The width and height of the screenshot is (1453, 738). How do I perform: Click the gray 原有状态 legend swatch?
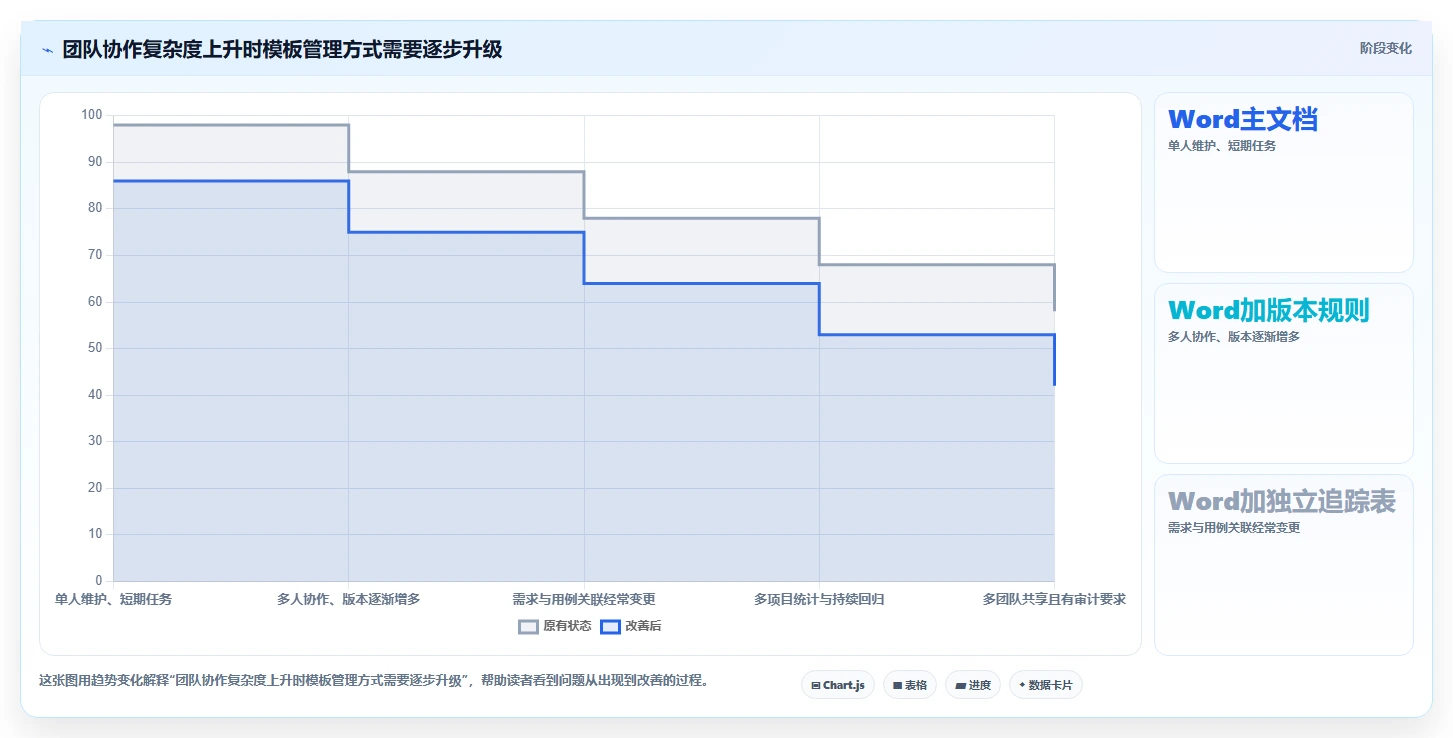[x=528, y=627]
